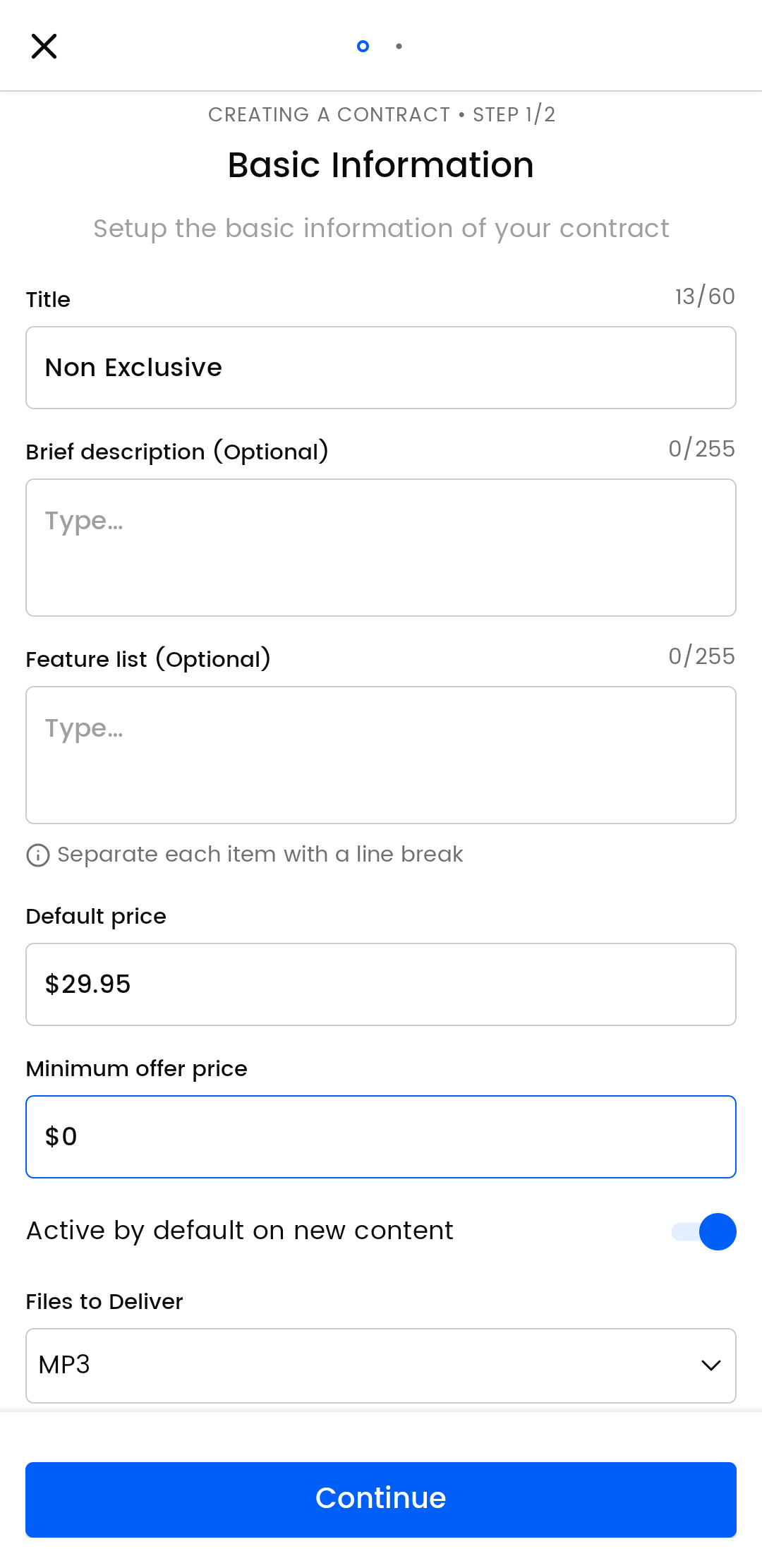Click the Files to Deliver label
Viewport: 762px width, 1568px height.
pyautogui.click(x=104, y=1301)
